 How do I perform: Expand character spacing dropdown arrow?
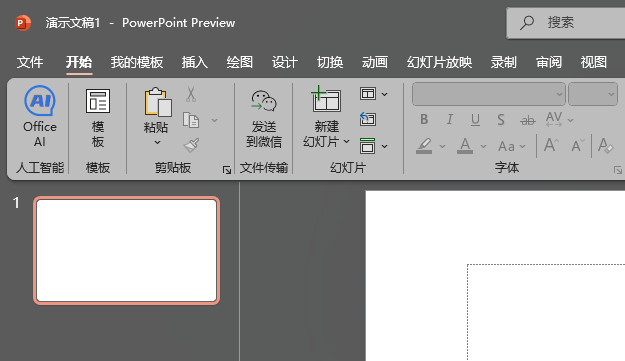[x=570, y=120]
